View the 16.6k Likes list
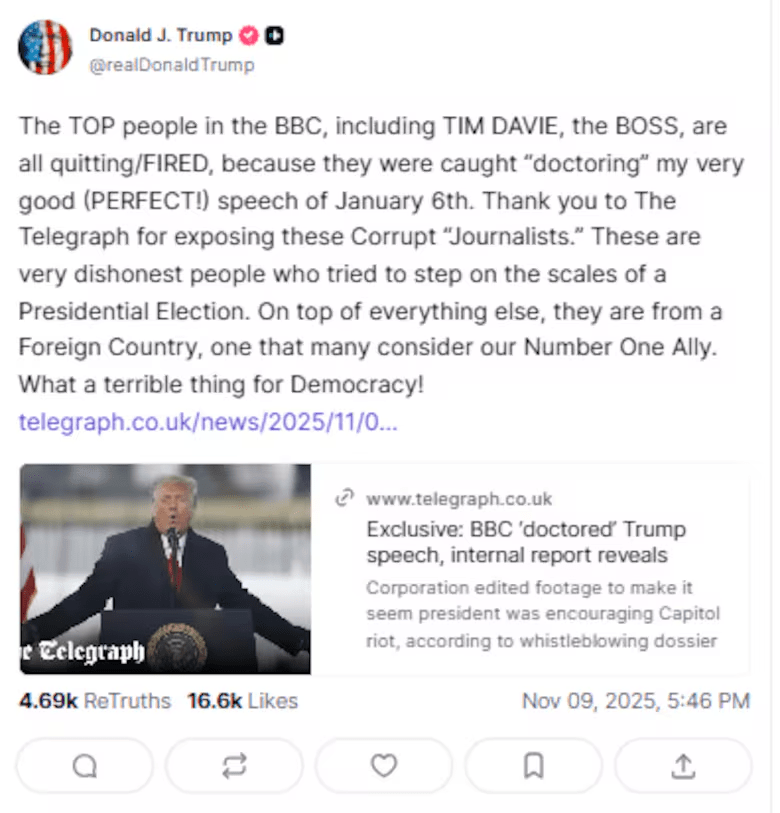The width and height of the screenshot is (780, 813). (x=242, y=701)
